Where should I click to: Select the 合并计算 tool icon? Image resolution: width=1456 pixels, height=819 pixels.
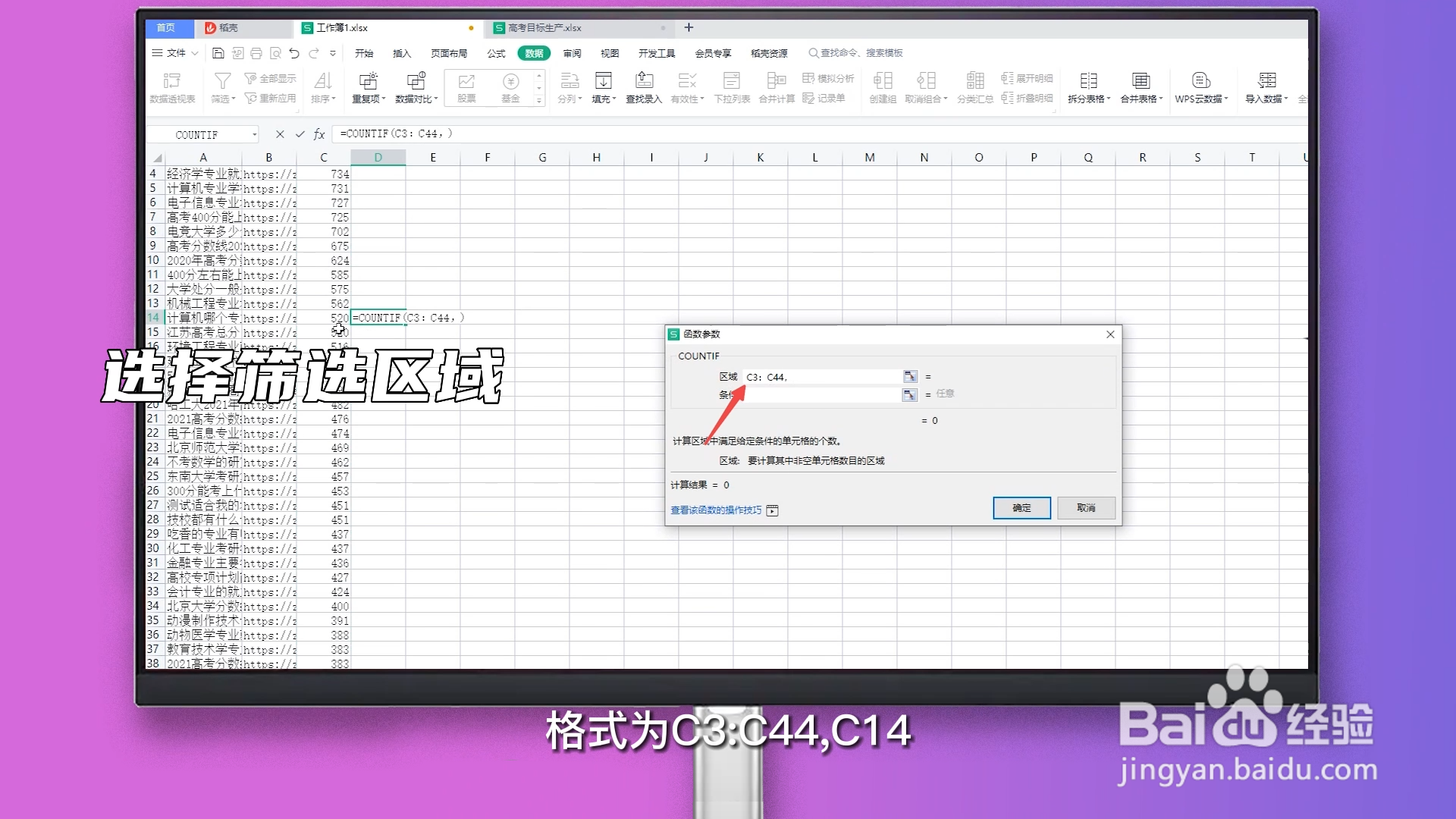776,80
